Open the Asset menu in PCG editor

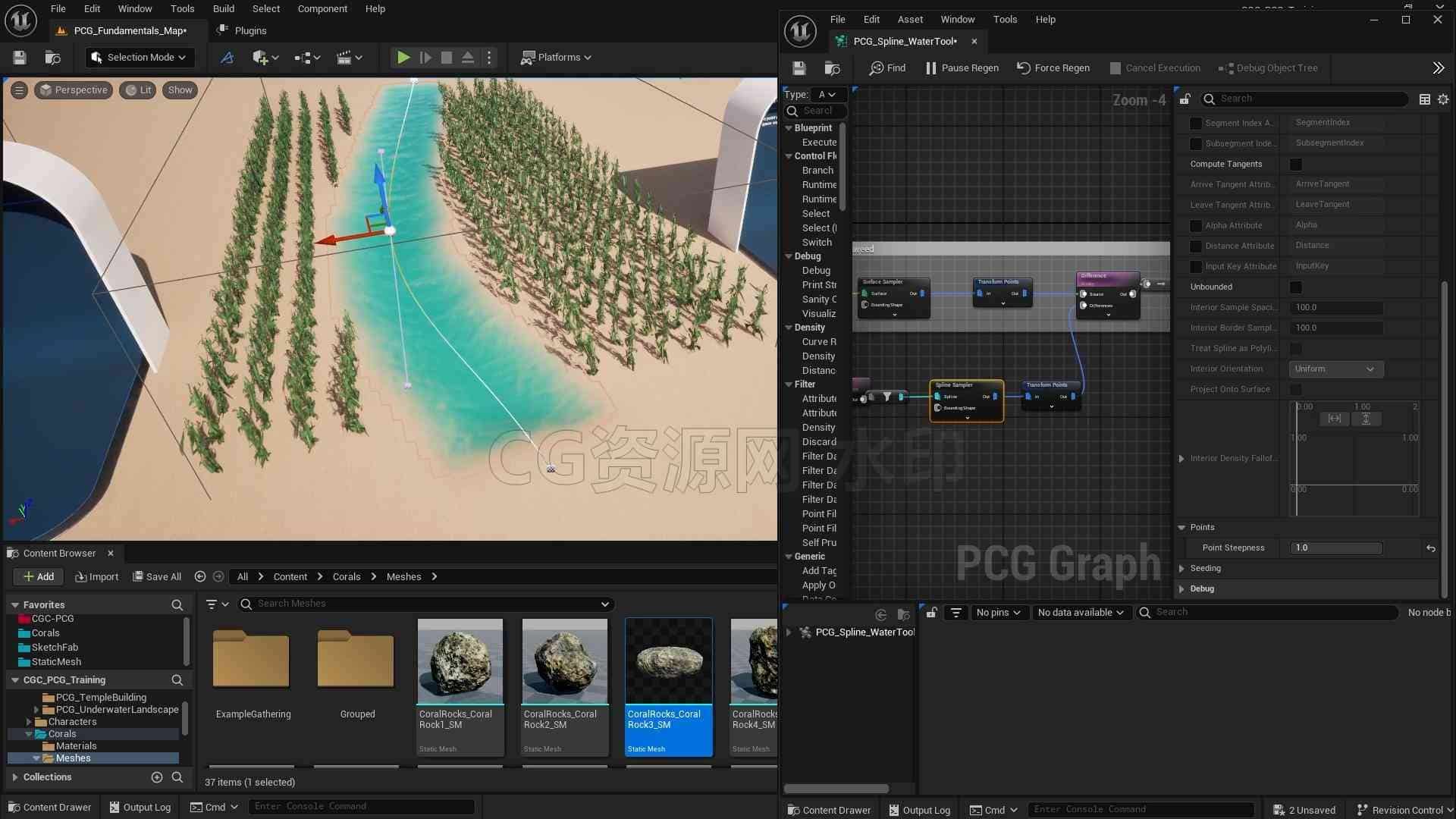coord(910,20)
